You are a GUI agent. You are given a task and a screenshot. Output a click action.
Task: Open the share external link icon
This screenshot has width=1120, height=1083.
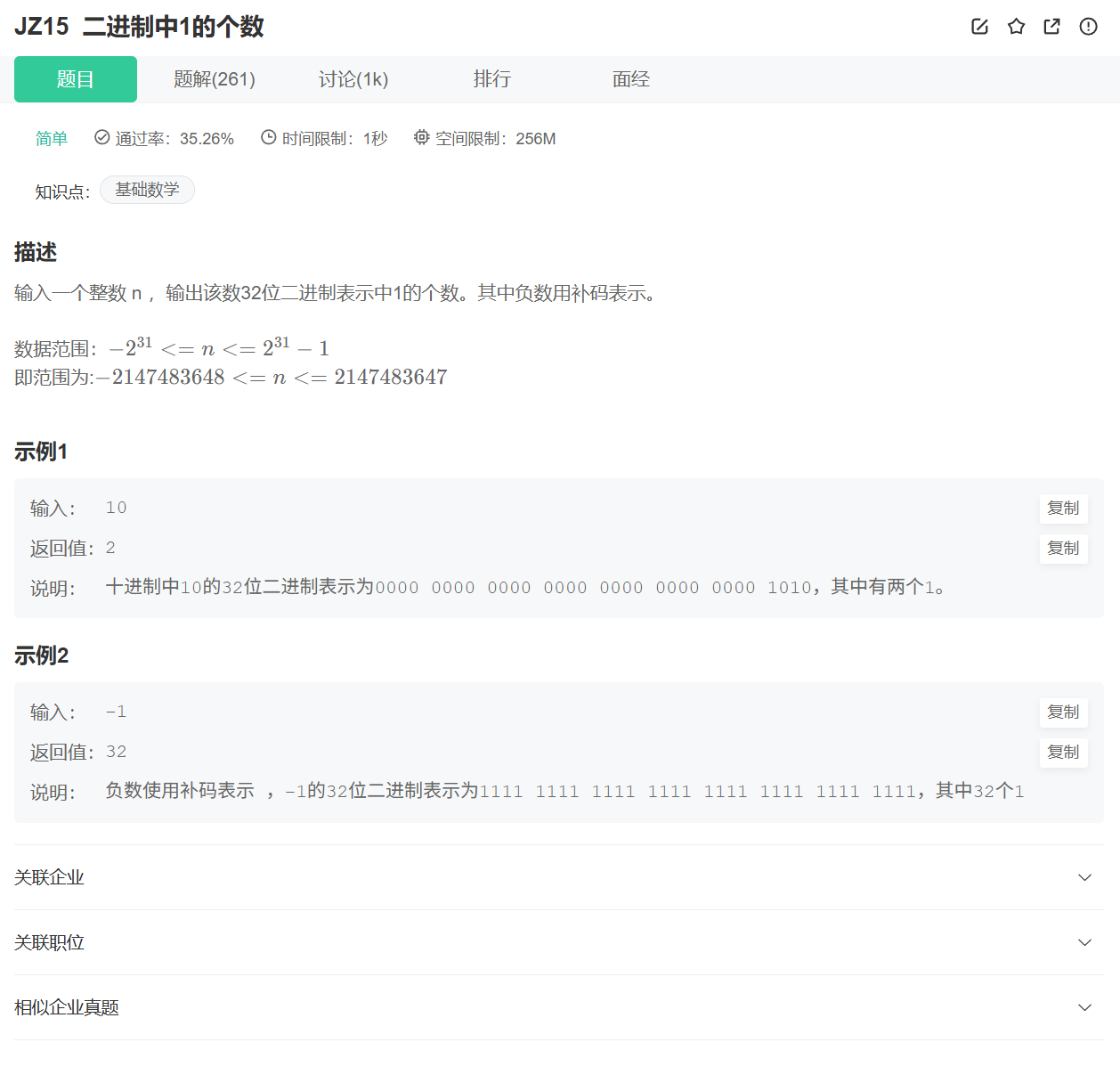tap(1051, 27)
